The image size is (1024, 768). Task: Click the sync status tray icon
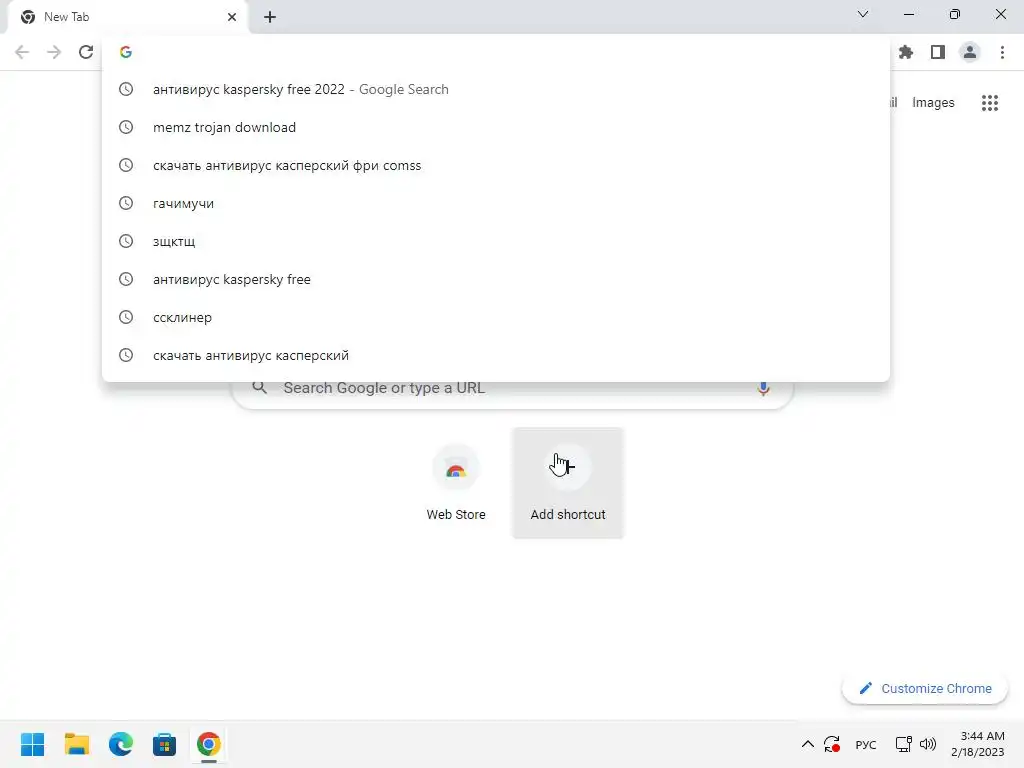click(x=832, y=744)
